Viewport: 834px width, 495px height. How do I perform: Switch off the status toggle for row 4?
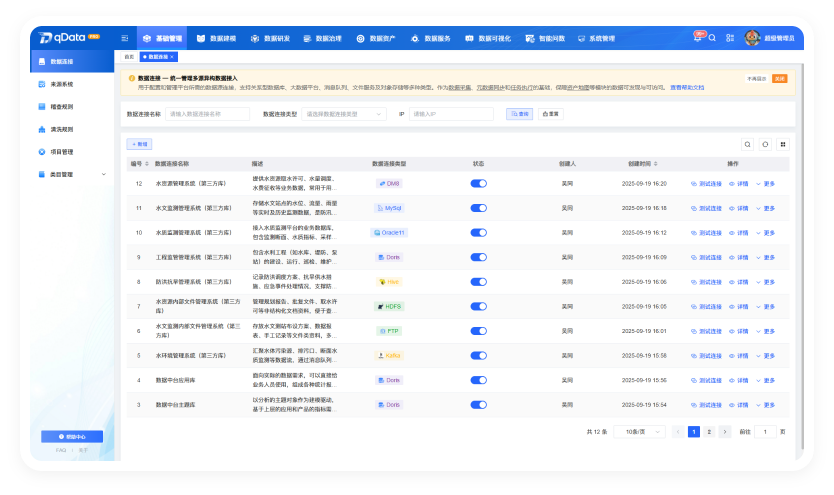tap(479, 380)
